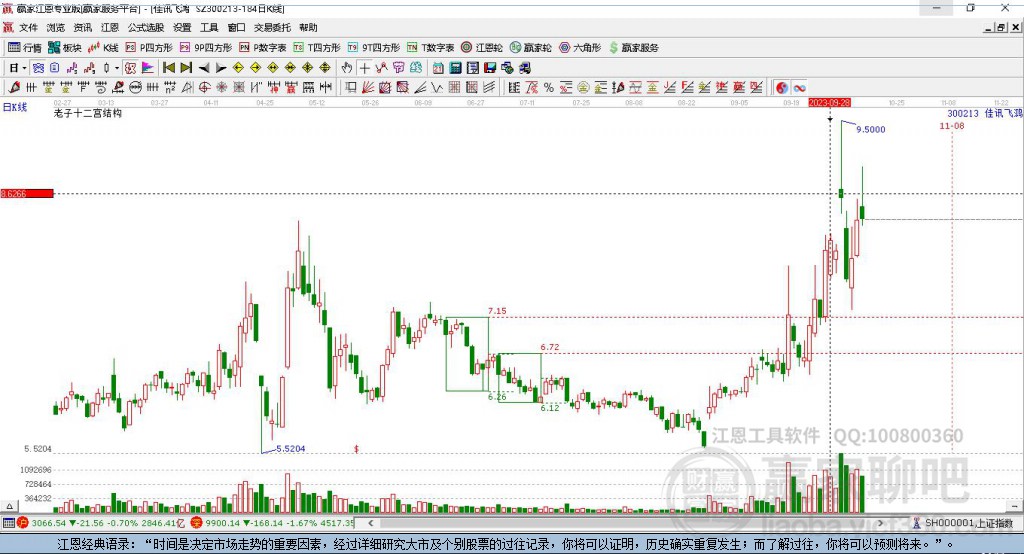
Task: Click the red 8.6266 price label
Action: point(26,193)
